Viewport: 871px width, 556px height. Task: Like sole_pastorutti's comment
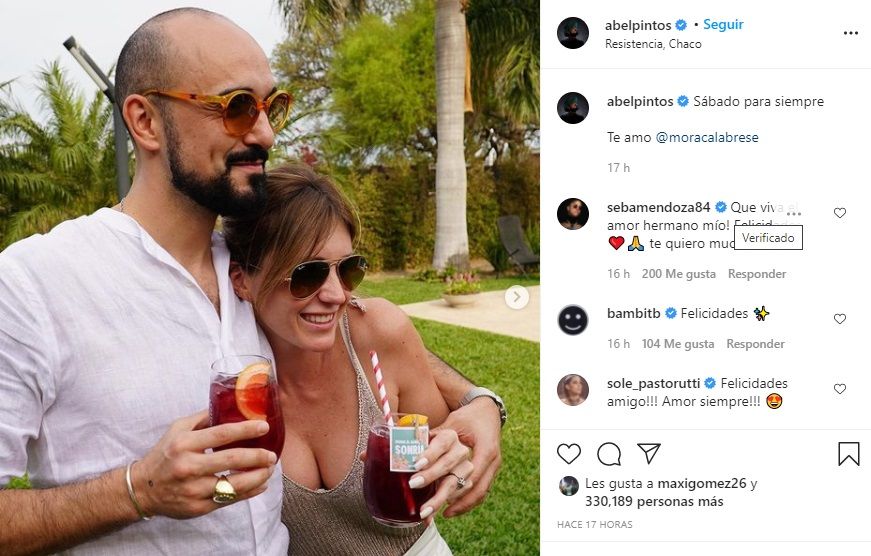840,389
